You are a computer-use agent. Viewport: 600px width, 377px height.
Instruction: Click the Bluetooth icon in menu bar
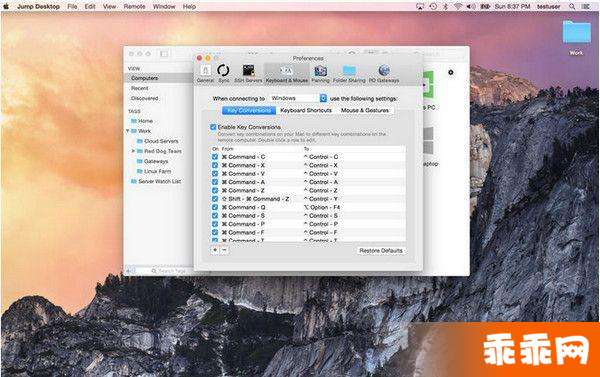pos(445,7)
